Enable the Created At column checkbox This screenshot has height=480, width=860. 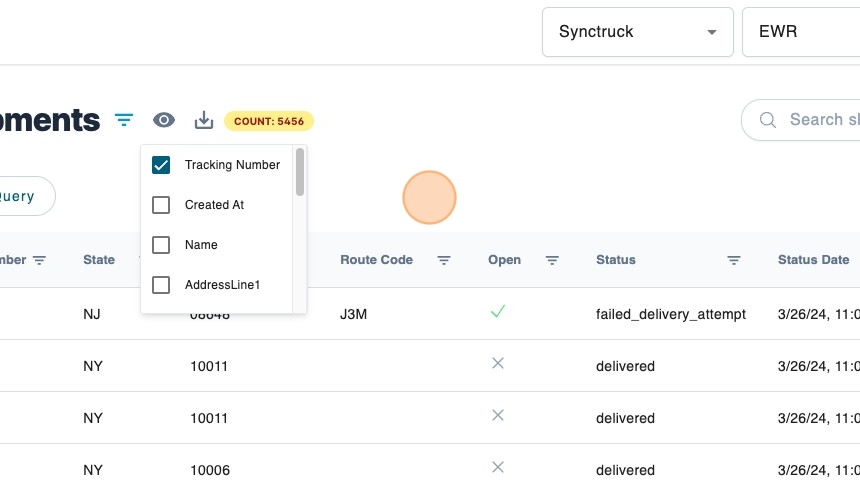click(x=161, y=205)
